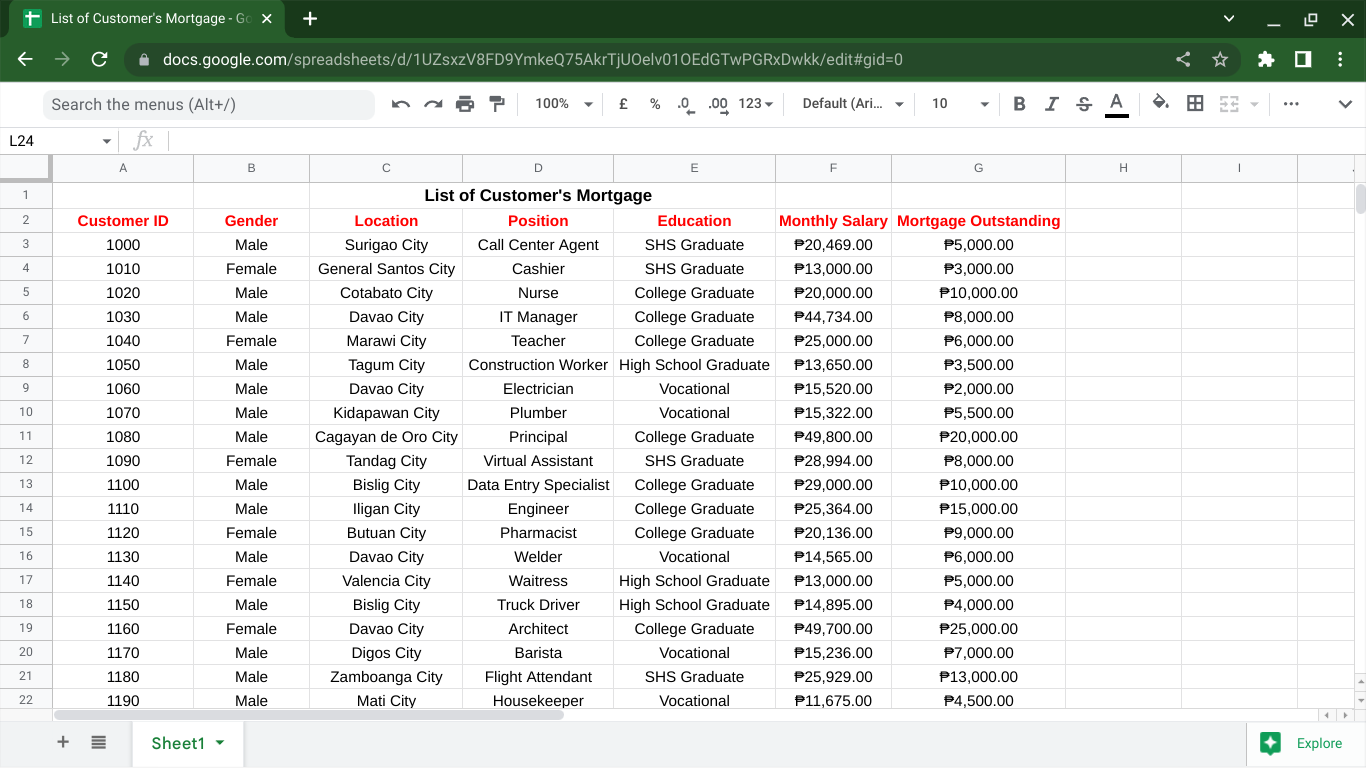Click the browser share page icon
1366x768 pixels.
click(x=1183, y=59)
